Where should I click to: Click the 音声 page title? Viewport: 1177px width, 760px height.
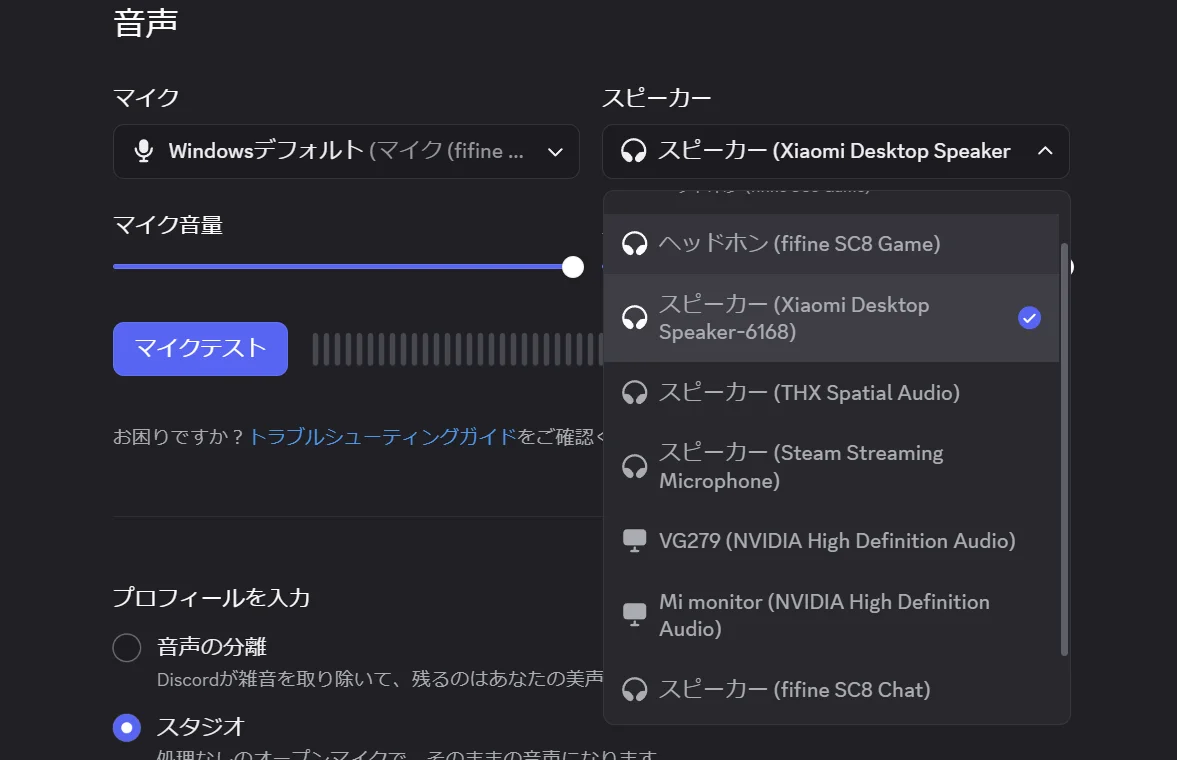pyautogui.click(x=146, y=23)
